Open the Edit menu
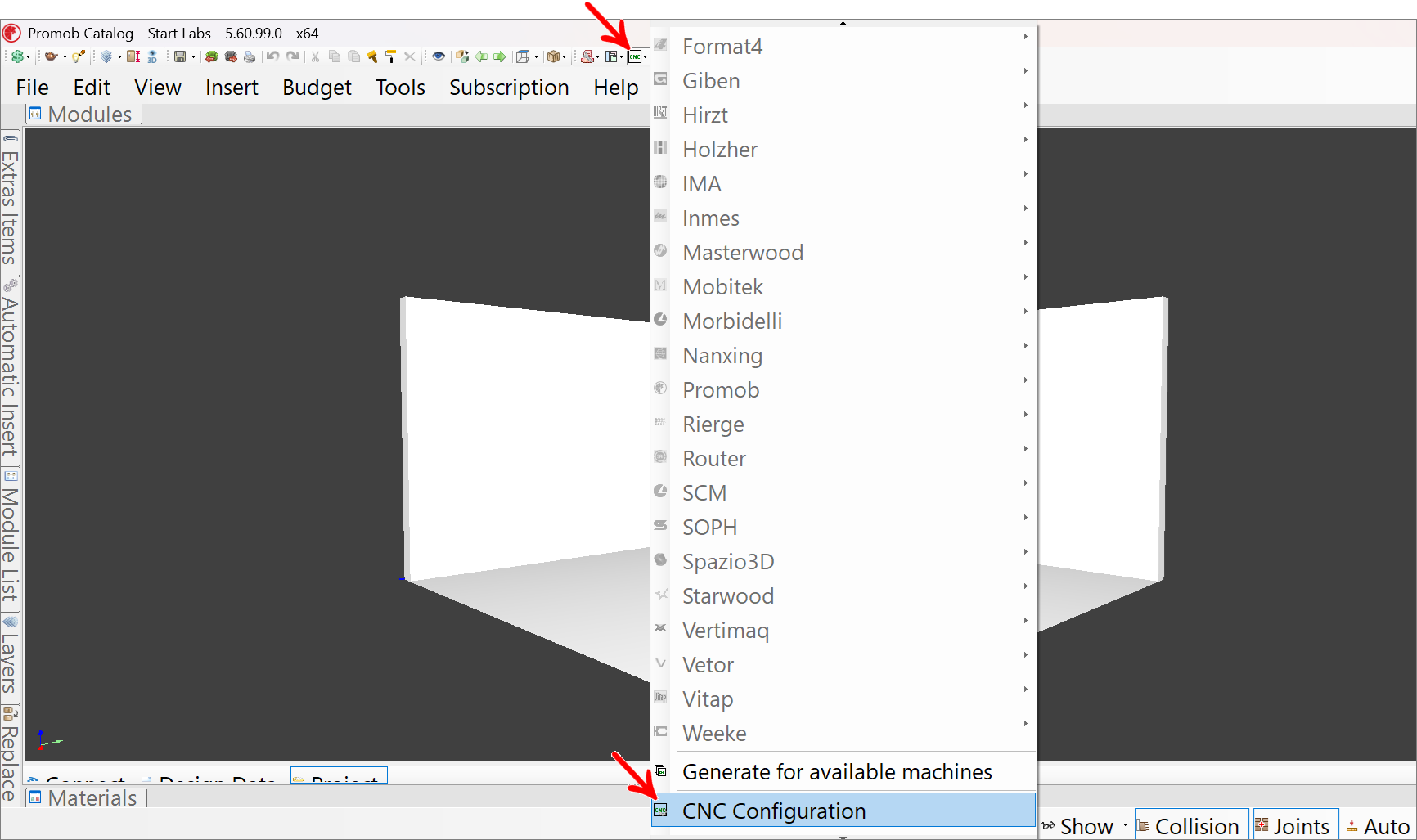This screenshot has height=840, width=1417. pos(92,88)
